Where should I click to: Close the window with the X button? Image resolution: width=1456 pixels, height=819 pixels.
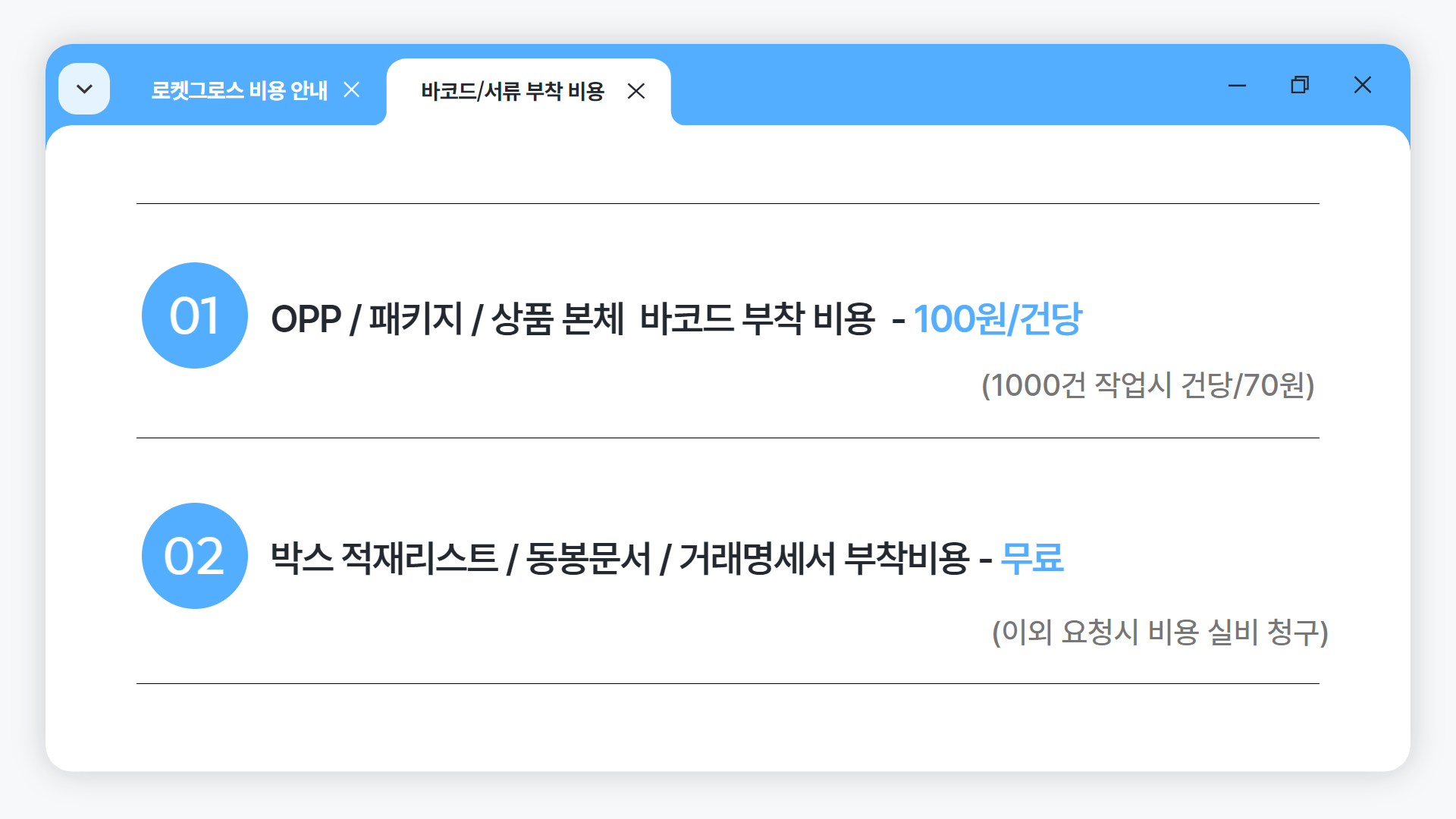[1363, 85]
